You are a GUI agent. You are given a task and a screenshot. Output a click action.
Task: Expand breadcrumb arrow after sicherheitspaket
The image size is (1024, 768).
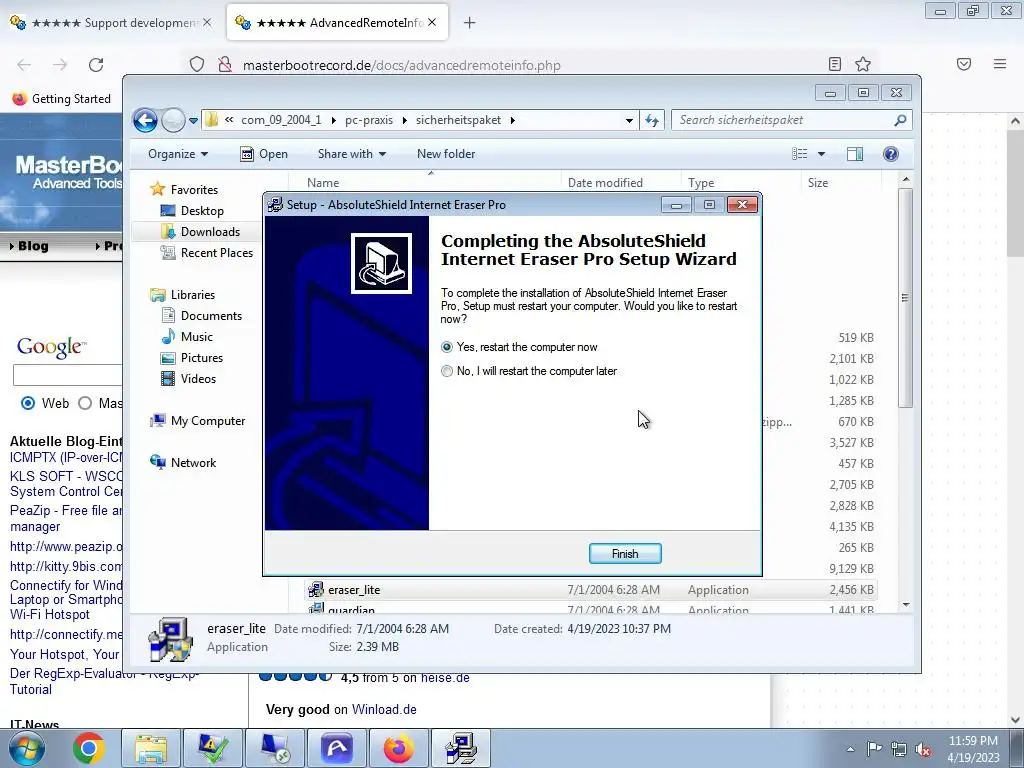513,120
